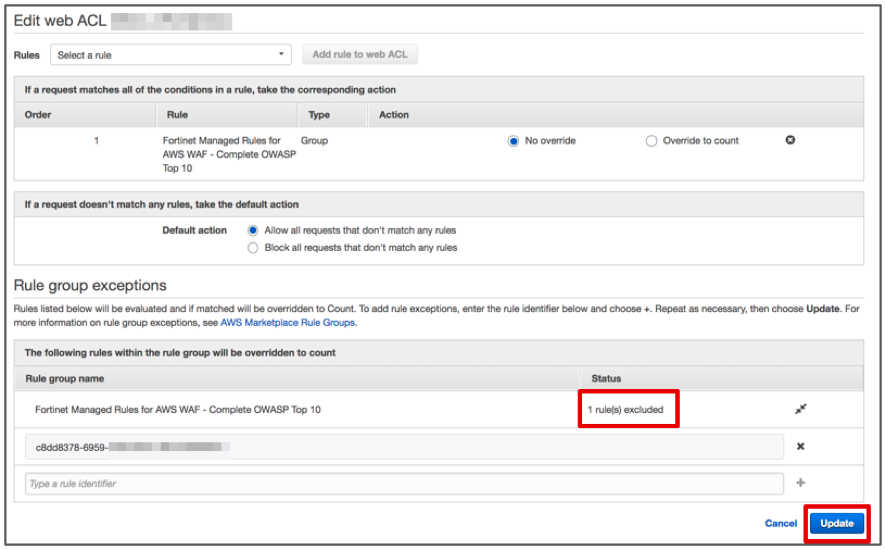Screen dimensions: 885x550
Task: Select Allow all requests default action
Action: click(x=253, y=230)
